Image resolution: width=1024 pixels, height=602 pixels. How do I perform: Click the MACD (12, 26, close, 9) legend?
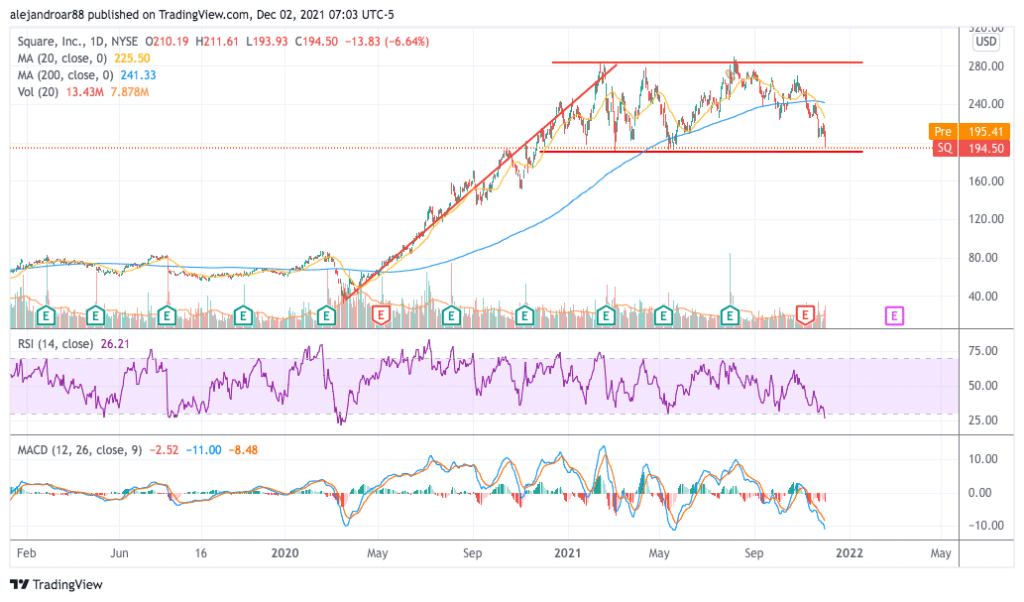point(80,450)
